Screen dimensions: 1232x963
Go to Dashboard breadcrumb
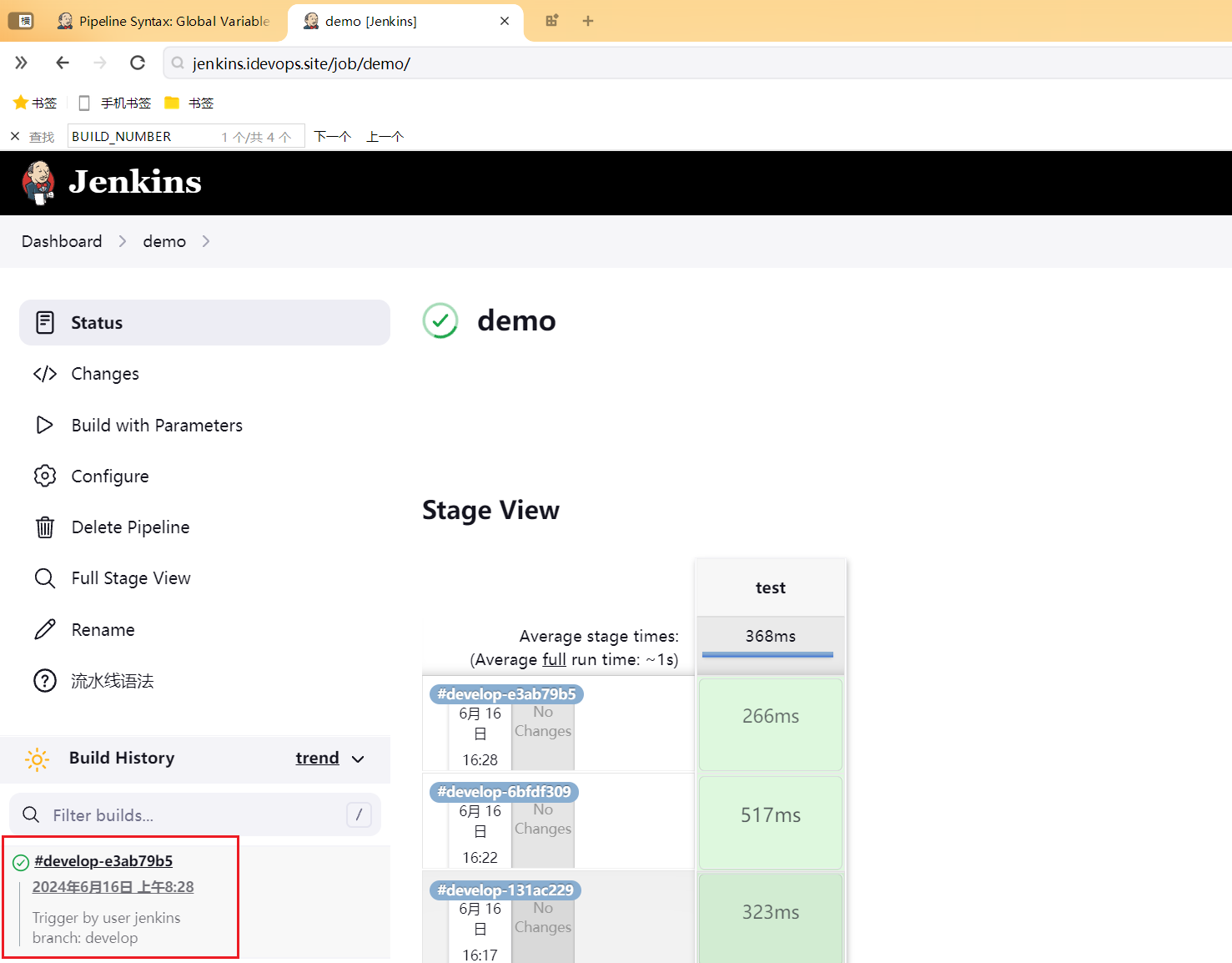click(62, 241)
